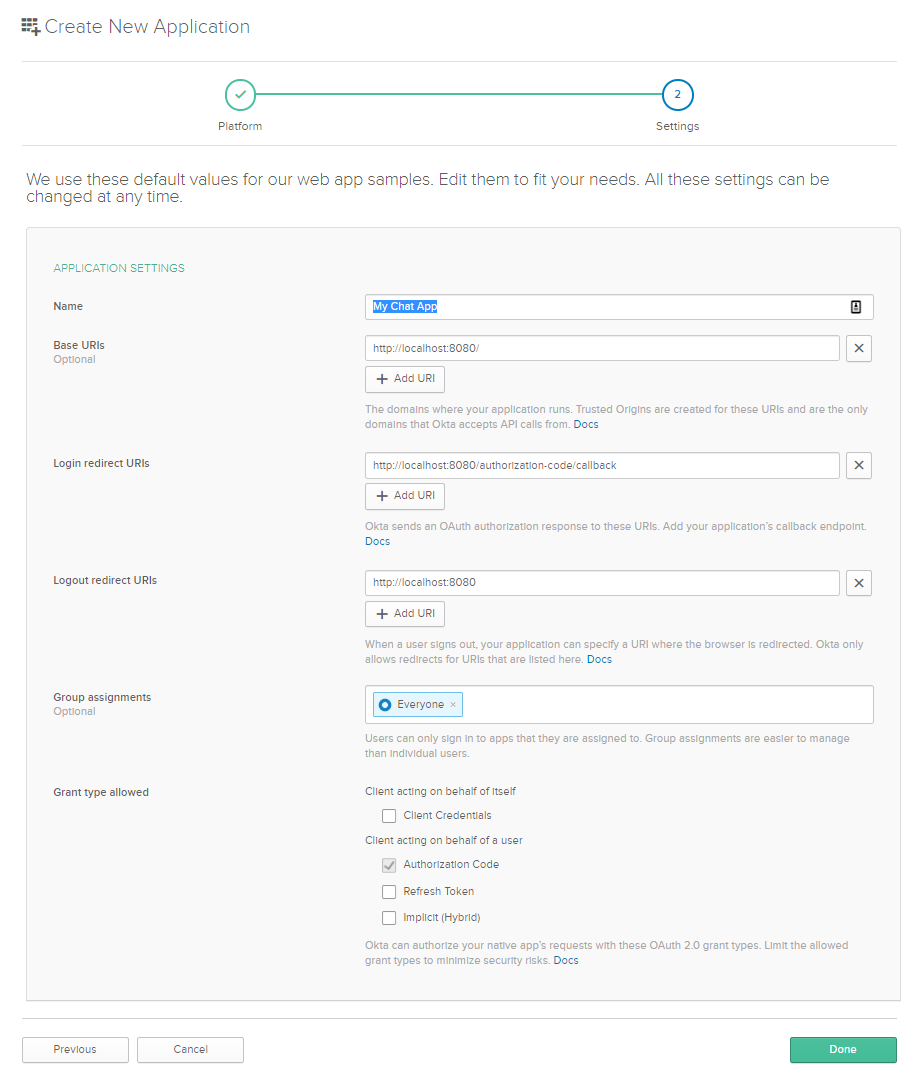Go back with the Previous button

click(x=75, y=1049)
